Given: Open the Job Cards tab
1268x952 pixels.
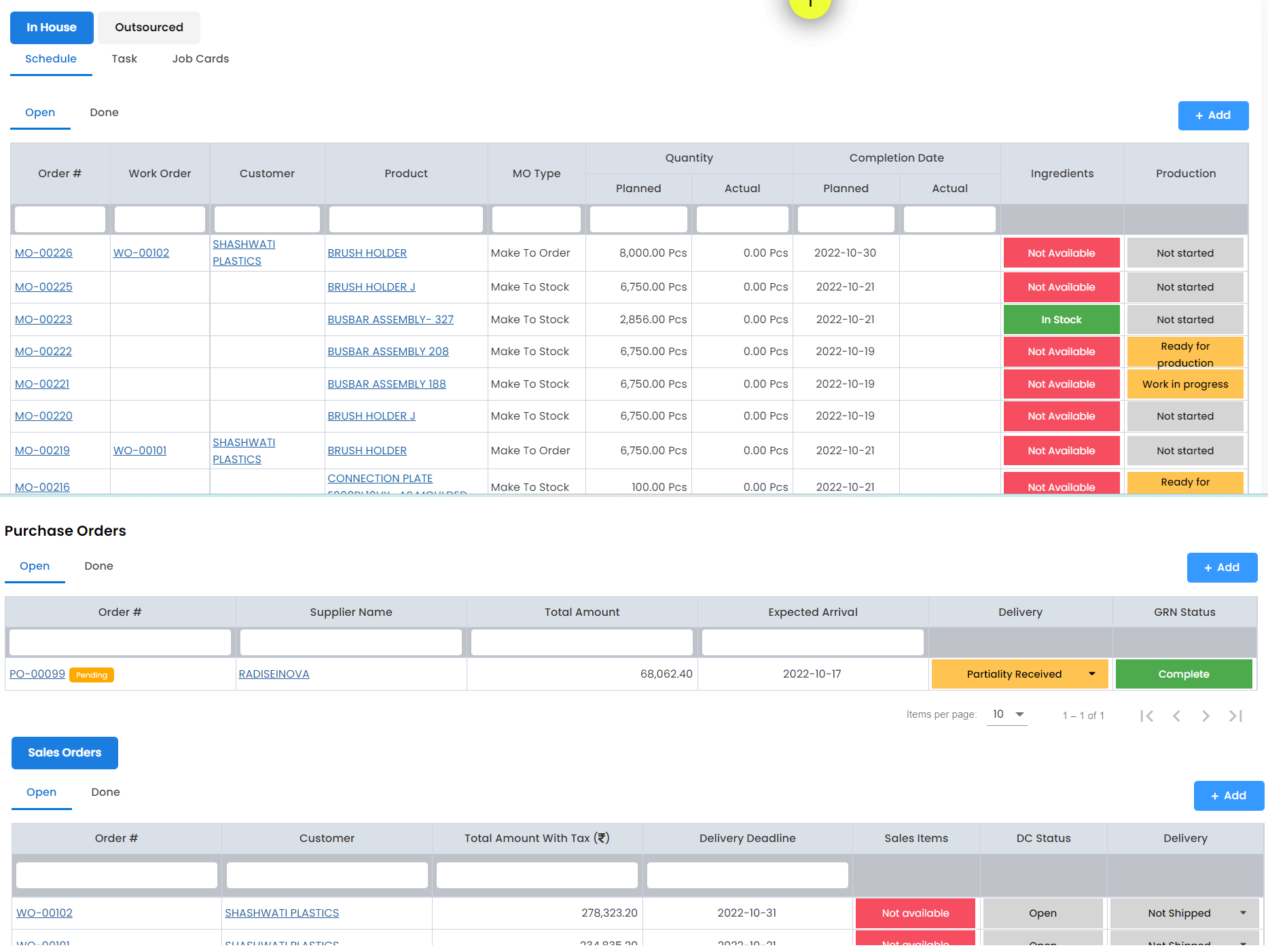Looking at the screenshot, I should click(x=200, y=59).
